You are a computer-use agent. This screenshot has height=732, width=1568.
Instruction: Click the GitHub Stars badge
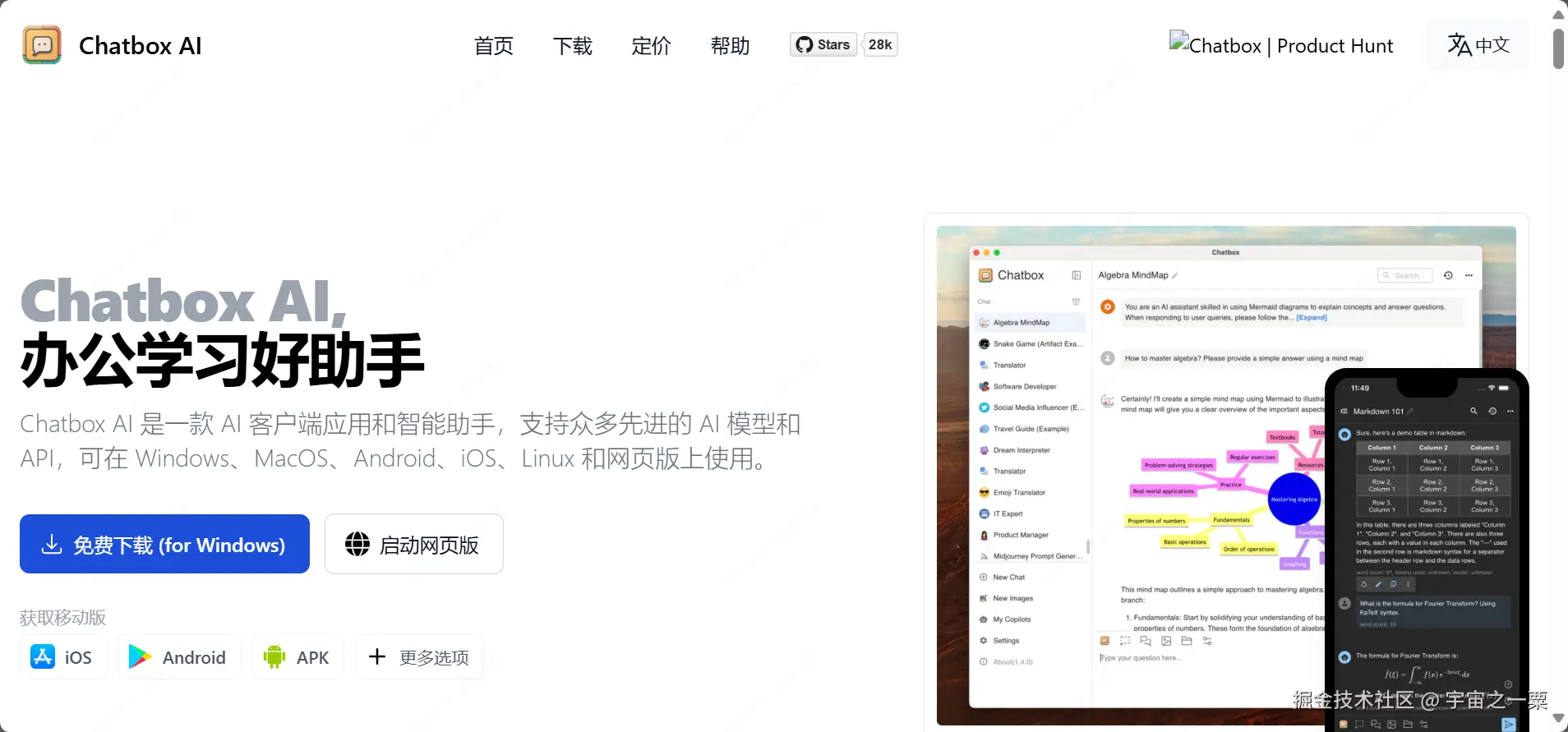coord(823,44)
